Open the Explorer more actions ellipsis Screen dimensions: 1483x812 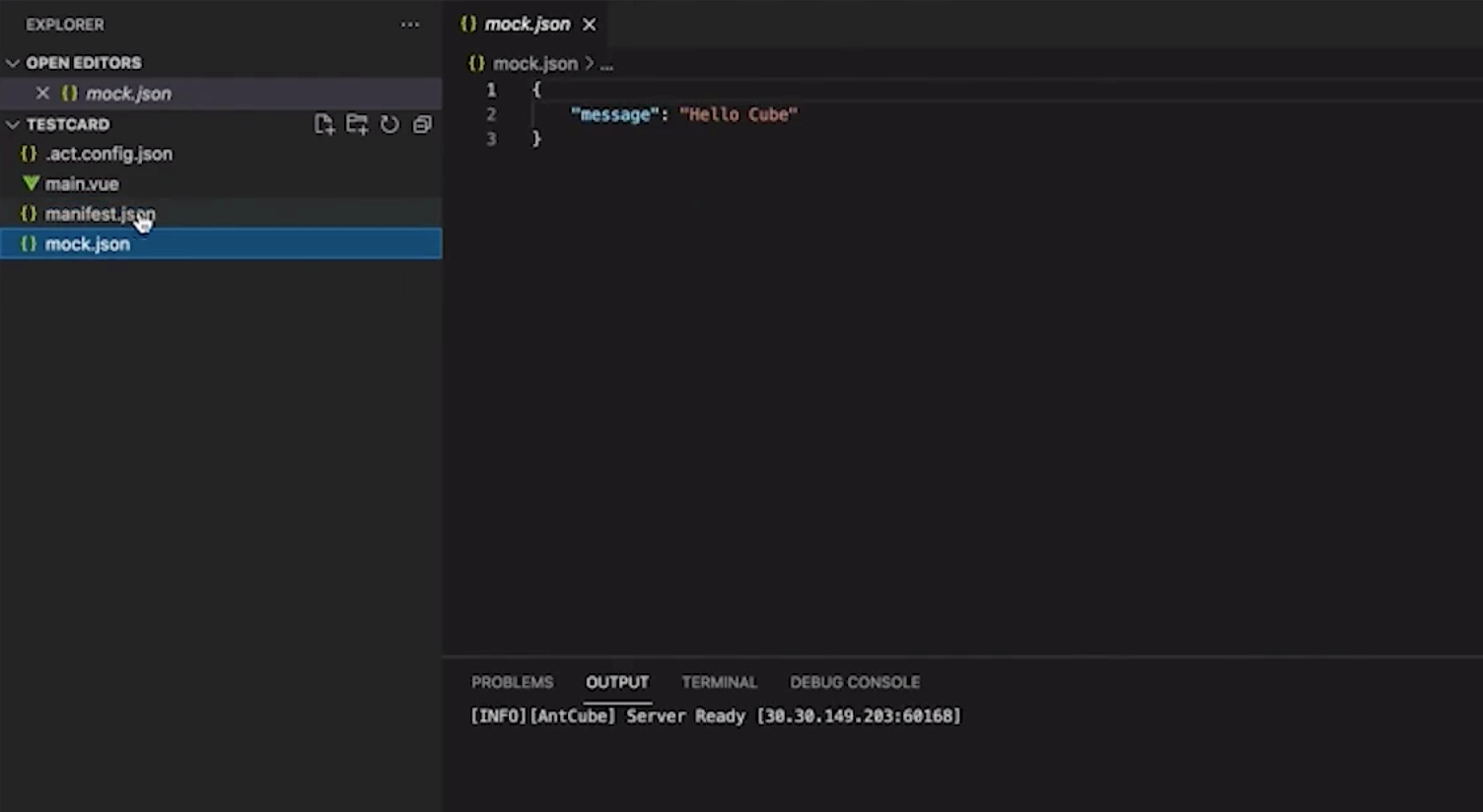click(x=410, y=25)
